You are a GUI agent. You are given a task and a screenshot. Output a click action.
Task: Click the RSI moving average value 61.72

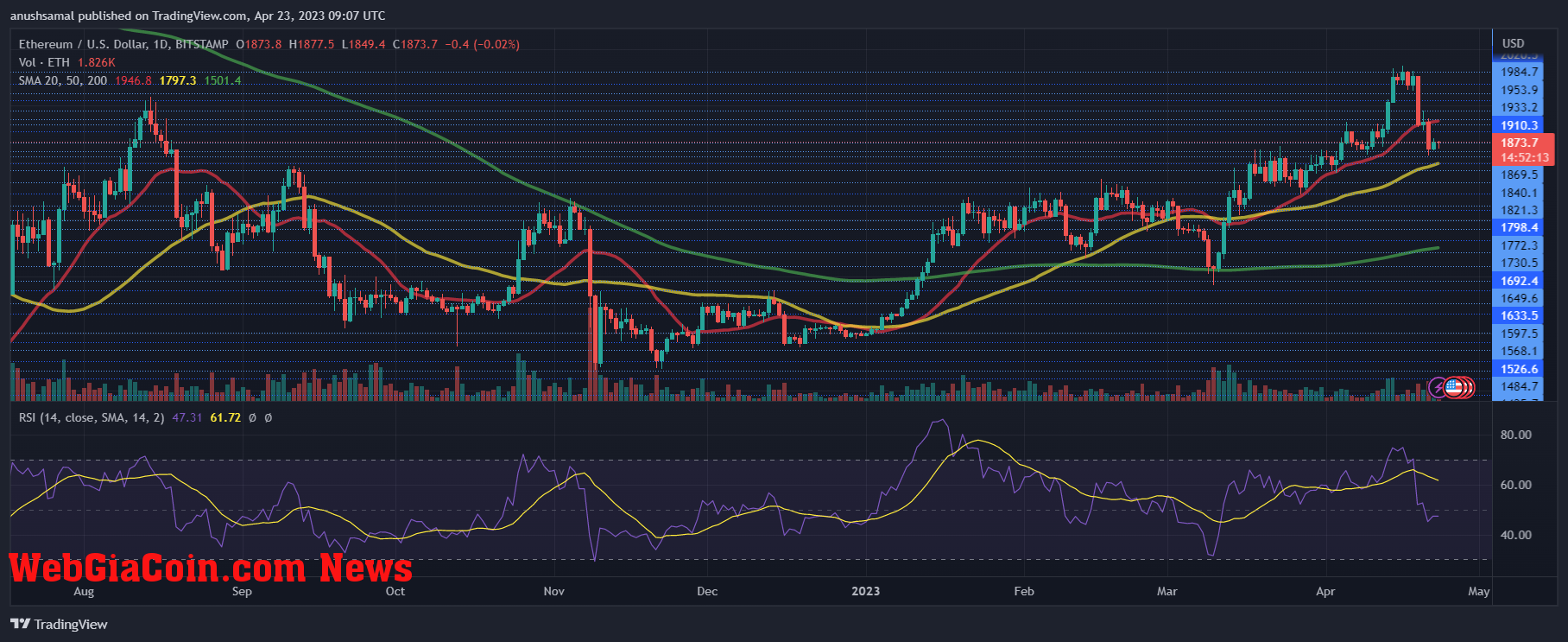225,417
